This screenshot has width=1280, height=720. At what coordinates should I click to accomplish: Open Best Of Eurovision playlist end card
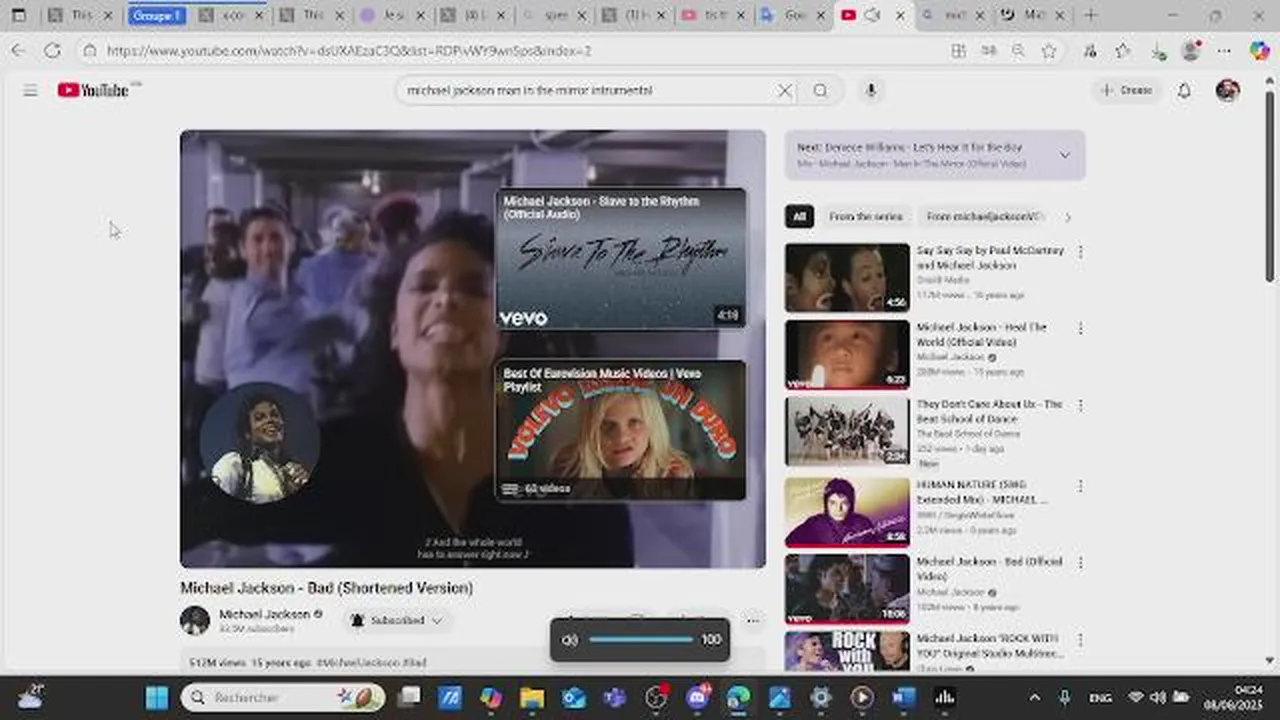point(621,431)
